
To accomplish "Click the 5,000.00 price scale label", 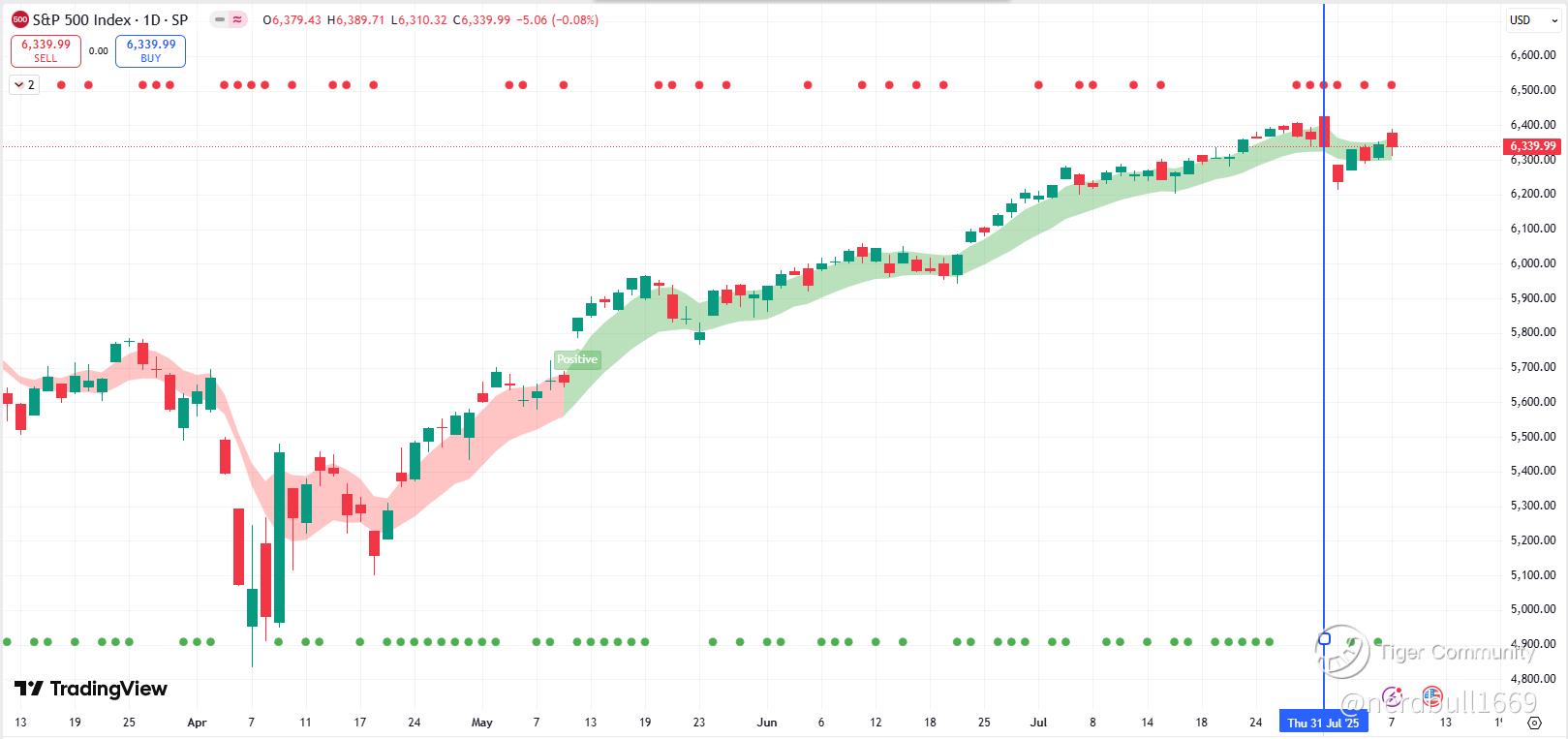I will 1532,609.
